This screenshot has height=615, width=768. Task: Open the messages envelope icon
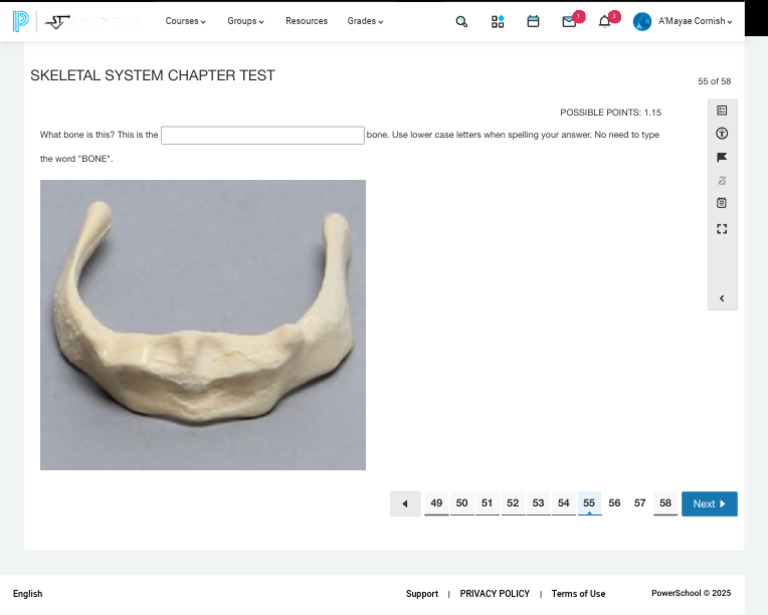pos(569,22)
